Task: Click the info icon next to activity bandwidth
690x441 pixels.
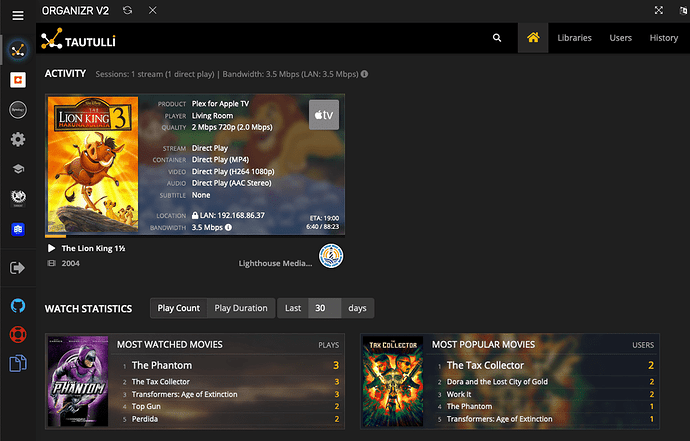Action: point(364,74)
